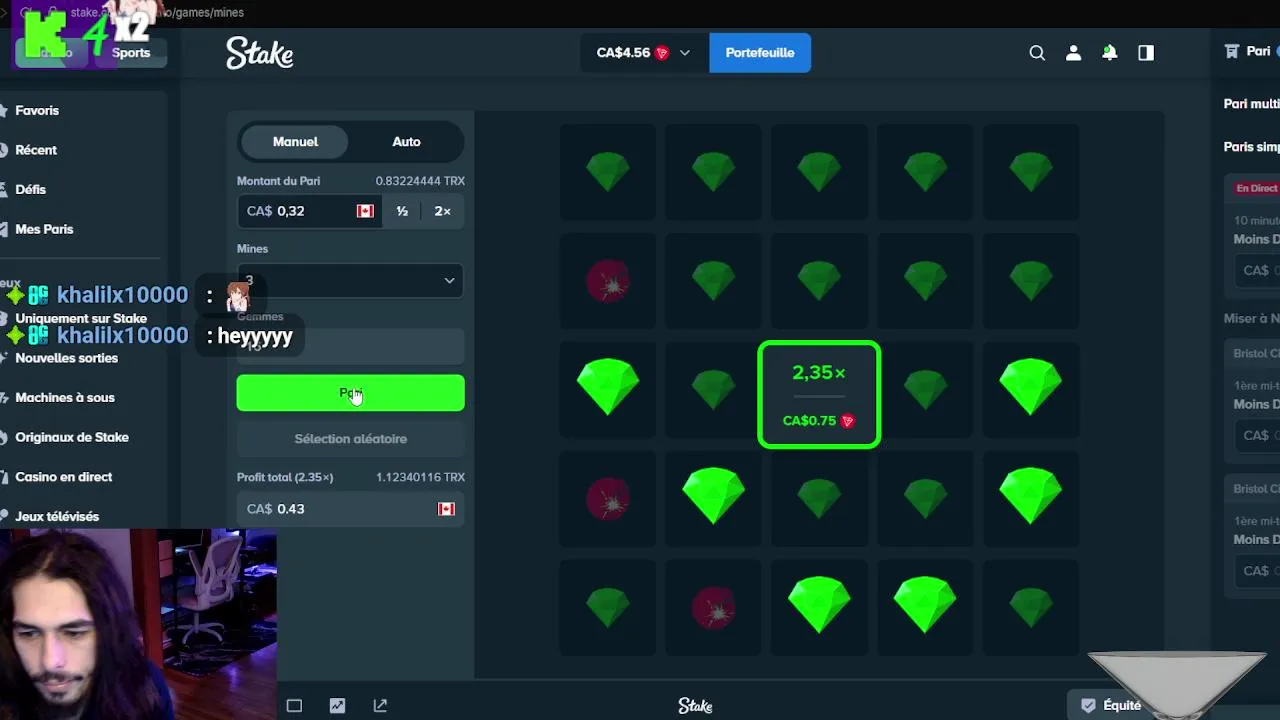Click the dim gem in bottom row's last column
1280x720 pixels.
[x=1031, y=606]
